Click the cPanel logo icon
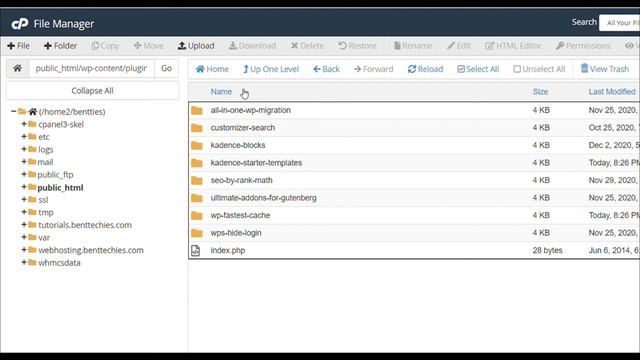The height and width of the screenshot is (360, 640). (20, 24)
